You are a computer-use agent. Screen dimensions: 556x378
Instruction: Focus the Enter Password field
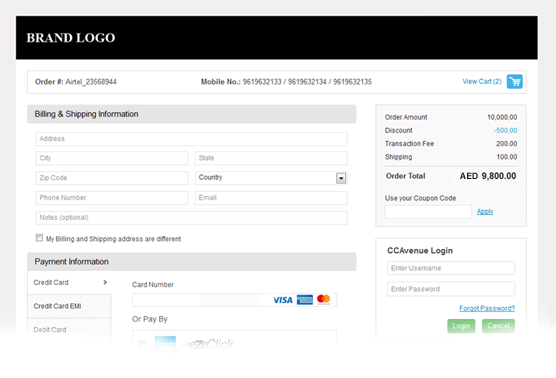point(451,289)
